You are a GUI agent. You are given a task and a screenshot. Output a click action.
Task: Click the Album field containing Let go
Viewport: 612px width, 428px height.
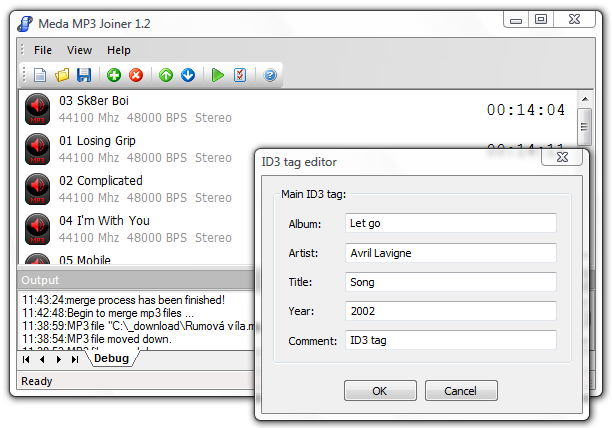point(451,223)
